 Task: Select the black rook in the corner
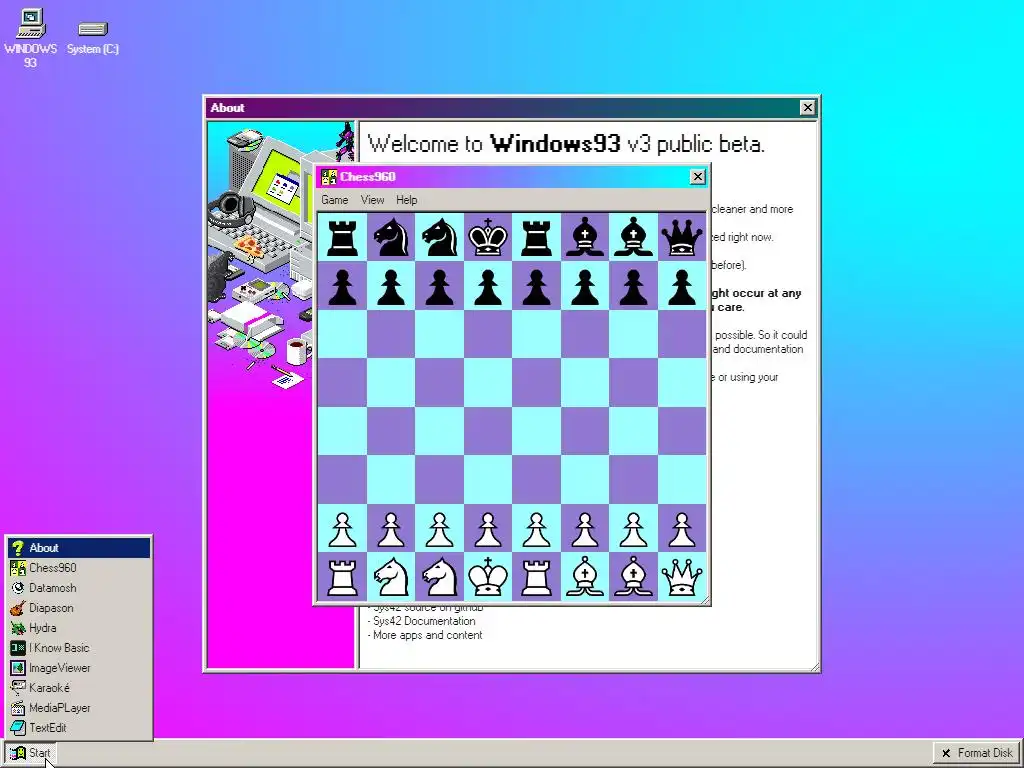[x=342, y=237]
